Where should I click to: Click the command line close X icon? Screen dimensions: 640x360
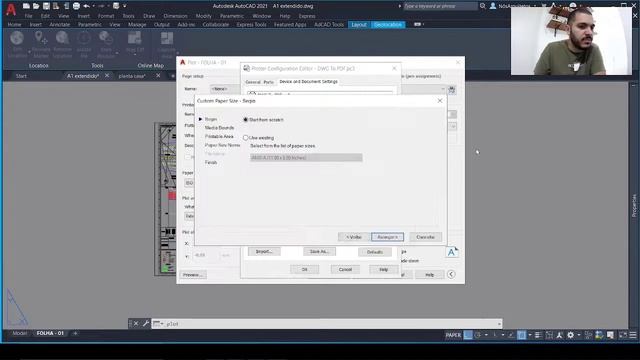136,324
